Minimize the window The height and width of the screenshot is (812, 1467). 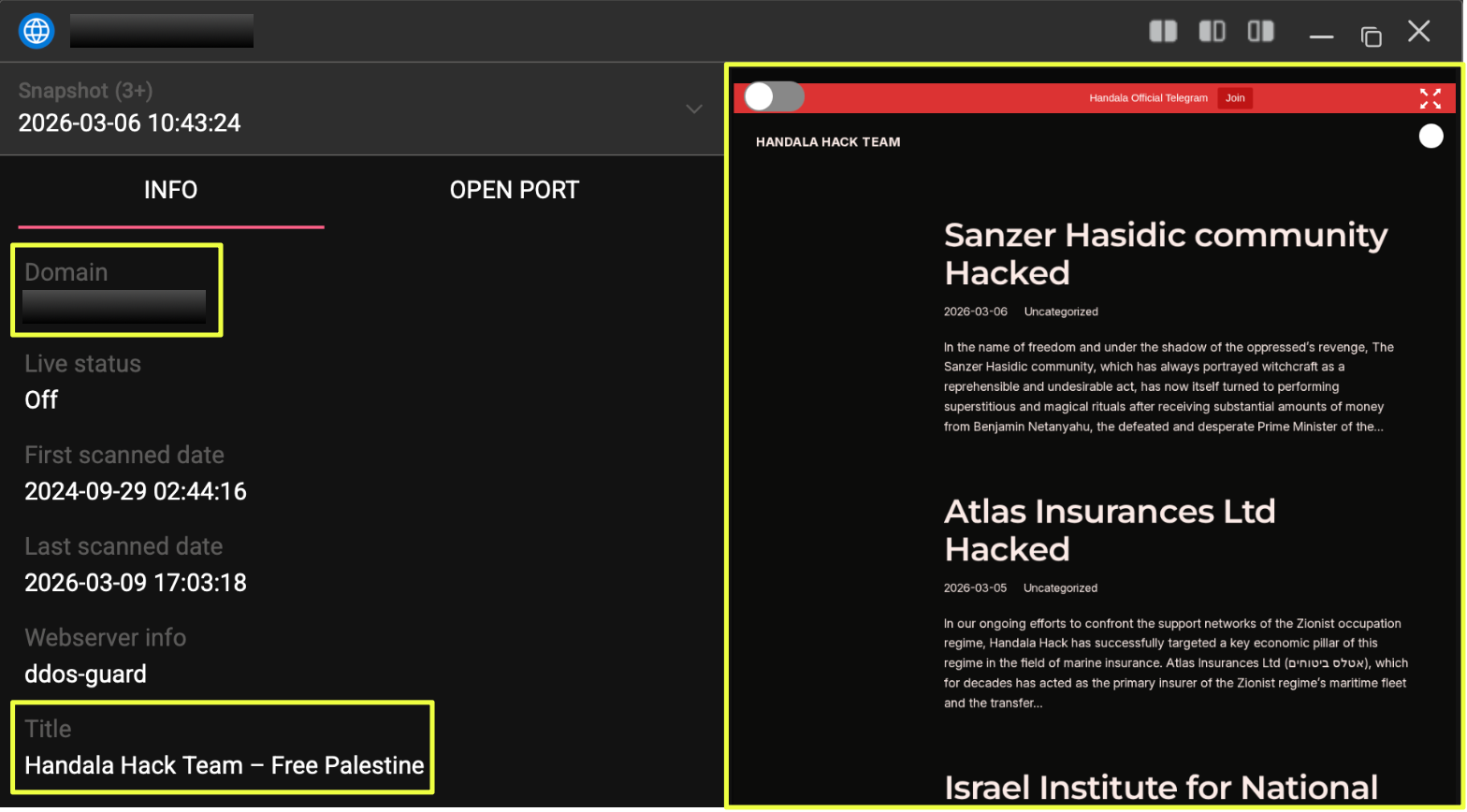tap(1321, 36)
